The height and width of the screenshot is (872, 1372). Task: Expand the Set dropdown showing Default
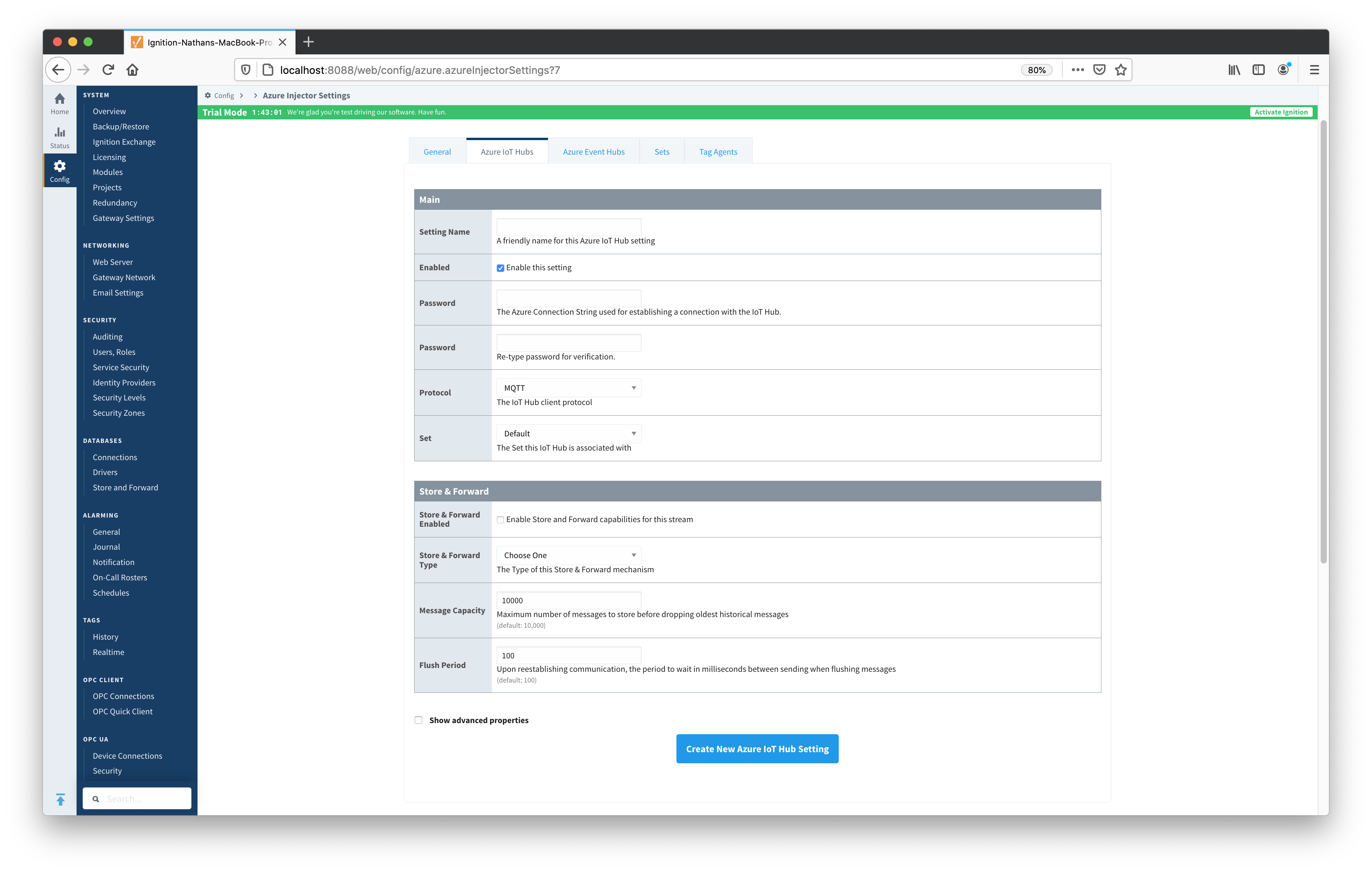568,433
